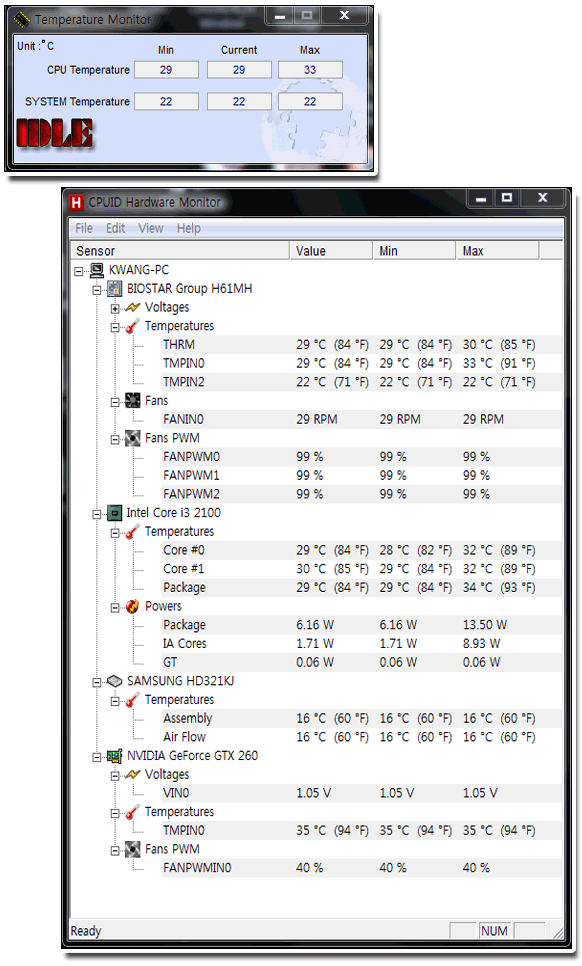The image size is (582, 966).
Task: Open the Help menu
Action: [188, 228]
